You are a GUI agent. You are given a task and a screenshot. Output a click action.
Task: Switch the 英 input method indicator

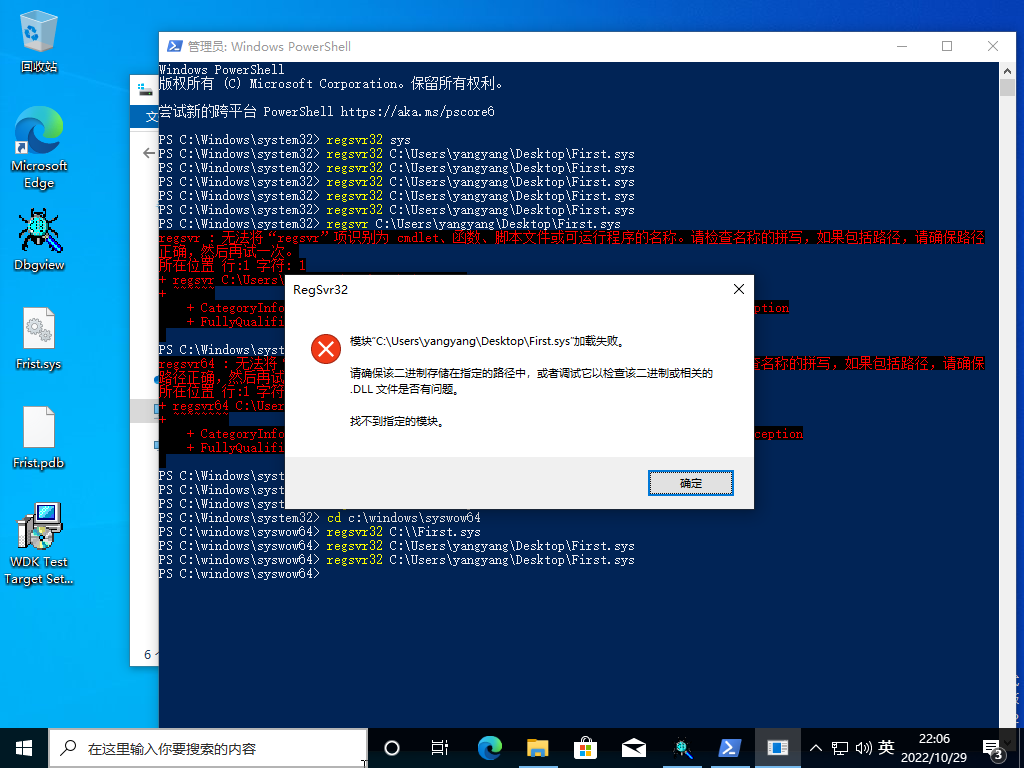point(886,747)
